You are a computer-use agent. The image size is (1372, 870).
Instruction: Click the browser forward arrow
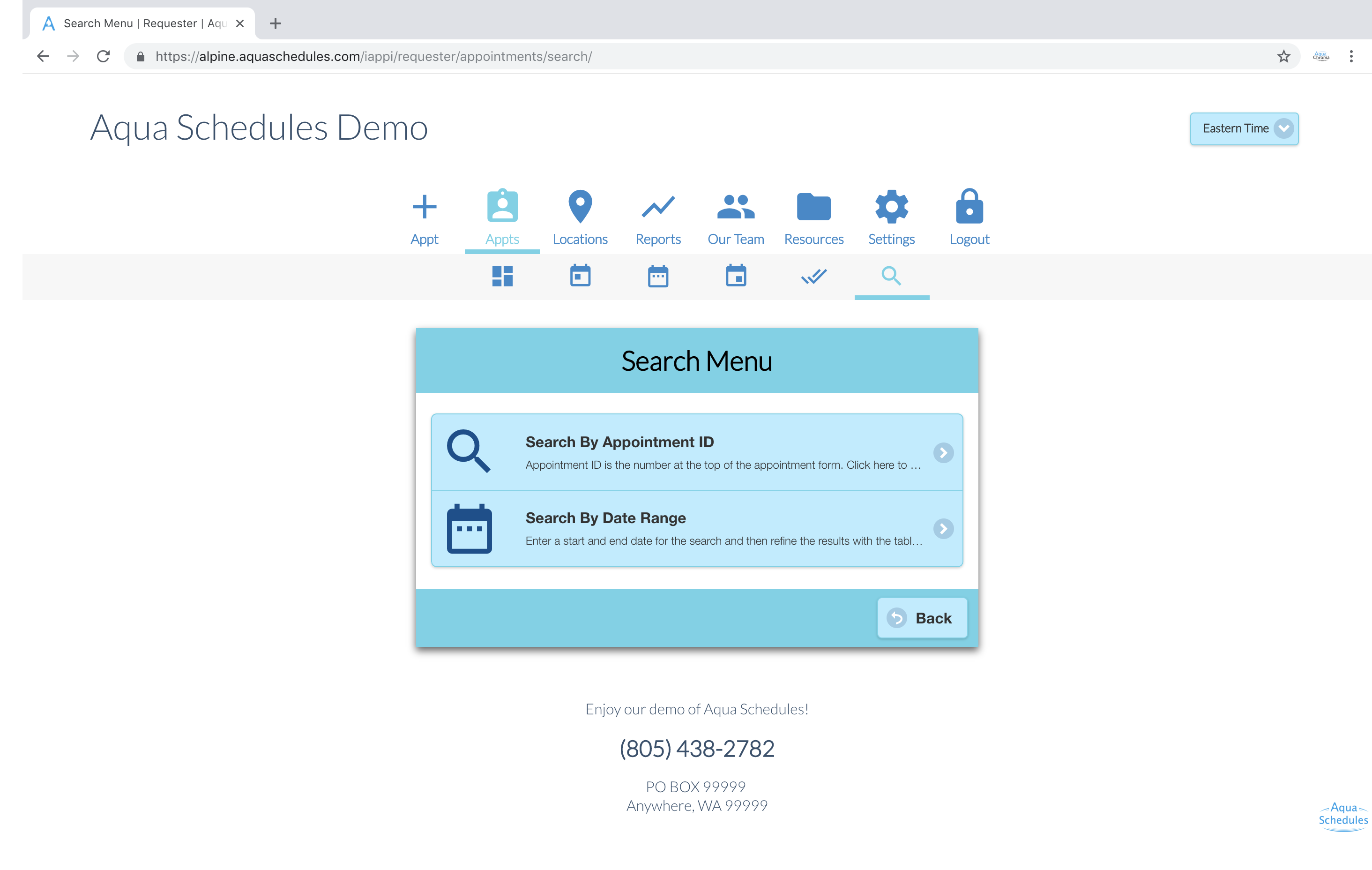pyautogui.click(x=72, y=56)
